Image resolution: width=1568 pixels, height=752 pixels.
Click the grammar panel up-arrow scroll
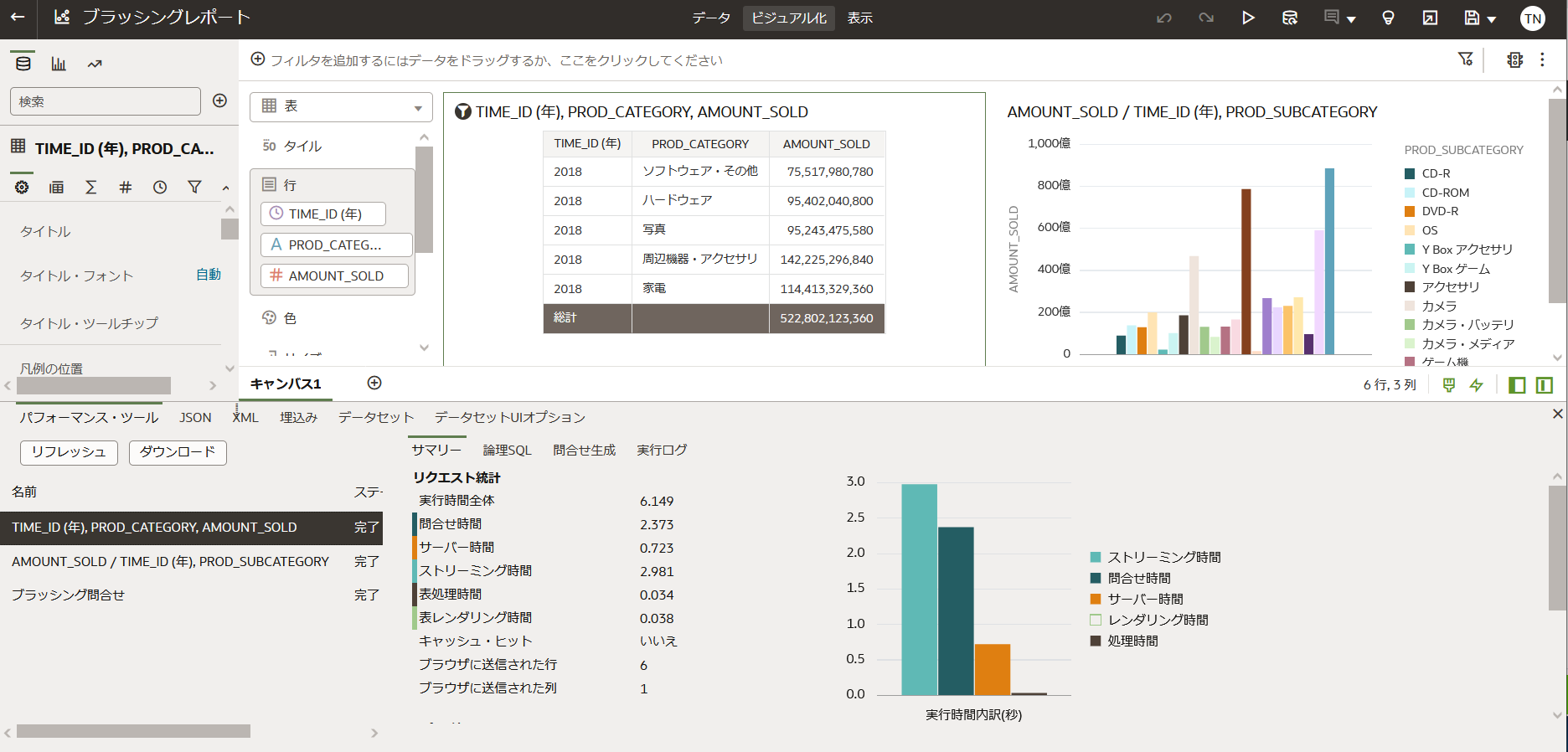(424, 137)
